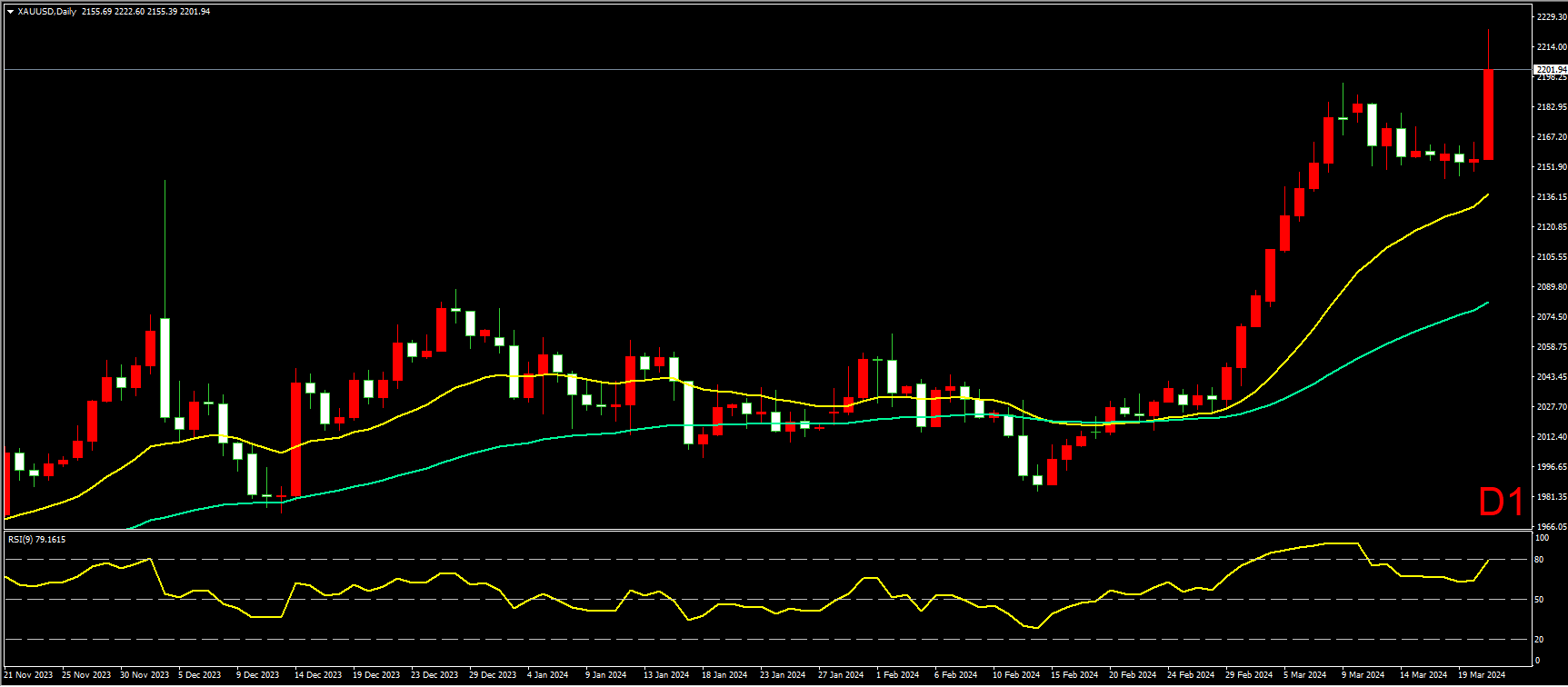The width and height of the screenshot is (1568, 687).
Task: Click the triangle arrow beside XAUUSD,Daily title
Action: (10, 12)
